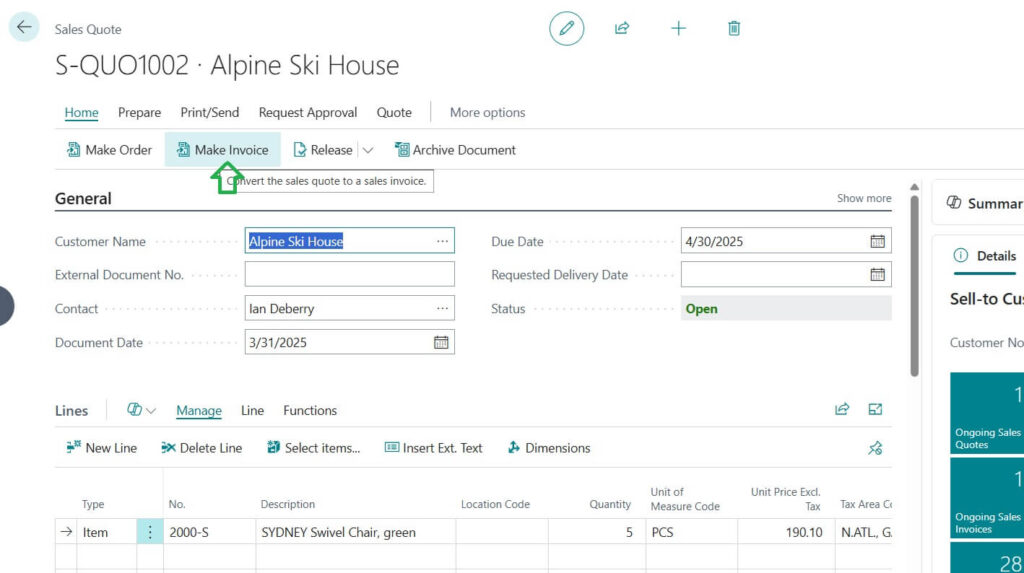Go back using the arrow button
Image resolution: width=1024 pixels, height=573 pixels.
coord(24,27)
